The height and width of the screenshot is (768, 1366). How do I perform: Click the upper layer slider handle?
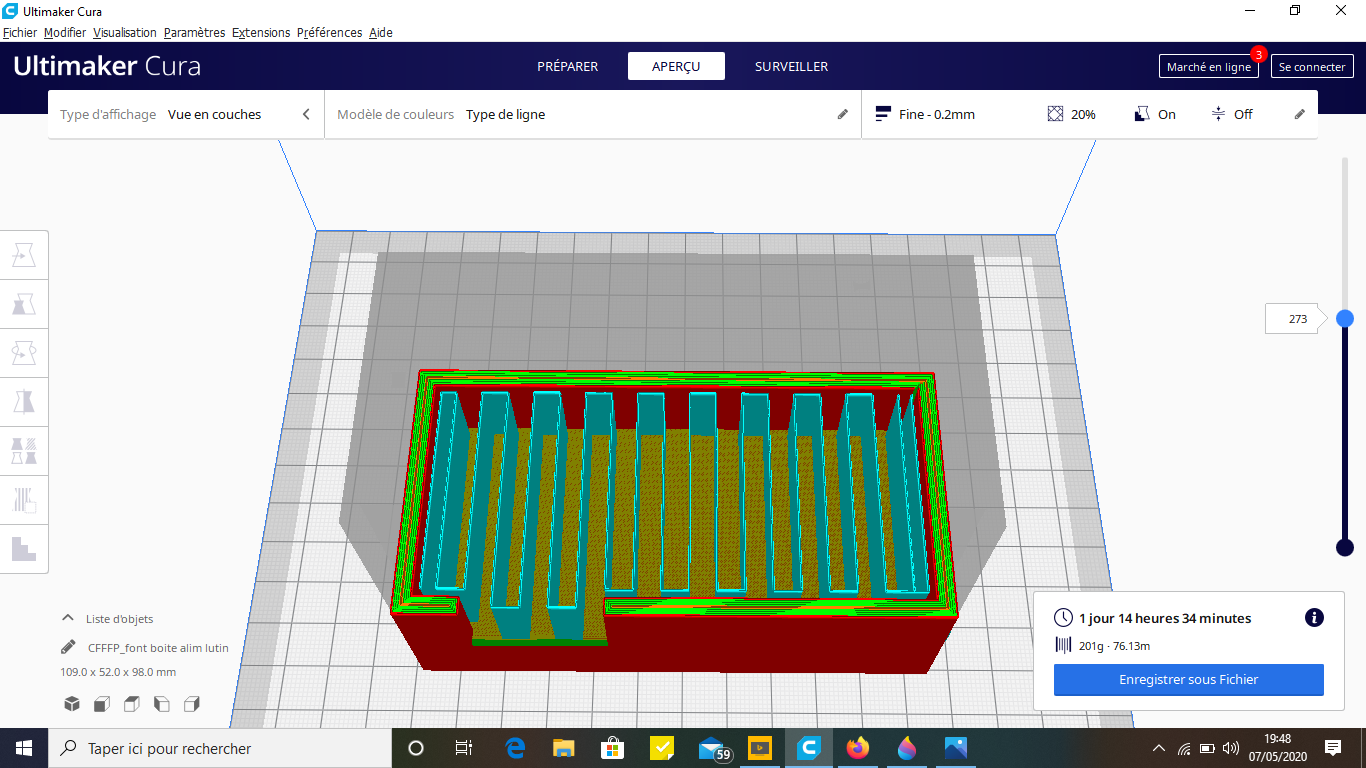(x=1345, y=318)
